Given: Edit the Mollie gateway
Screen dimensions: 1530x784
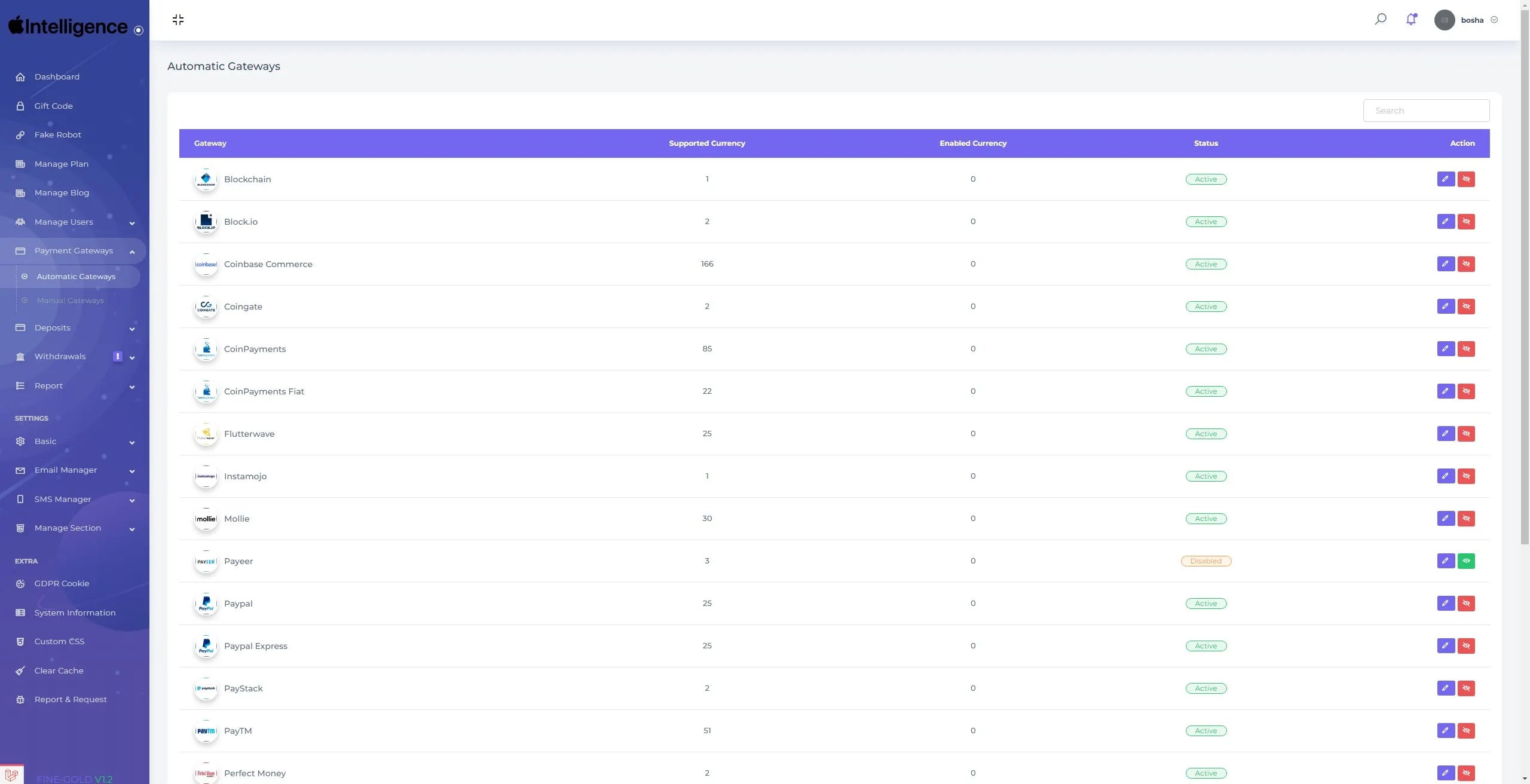Looking at the screenshot, I should coord(1446,519).
